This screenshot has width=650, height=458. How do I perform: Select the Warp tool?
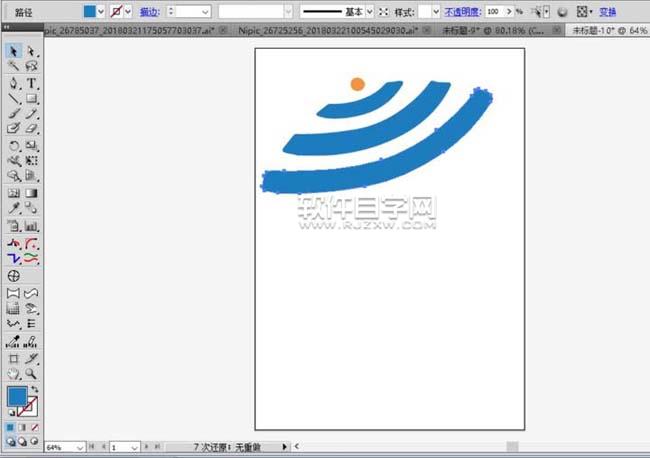coord(13,161)
